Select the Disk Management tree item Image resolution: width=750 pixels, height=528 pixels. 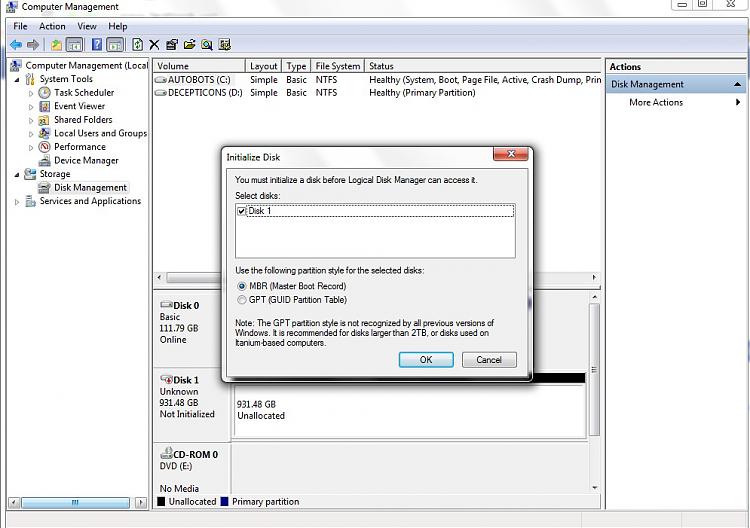(x=90, y=187)
